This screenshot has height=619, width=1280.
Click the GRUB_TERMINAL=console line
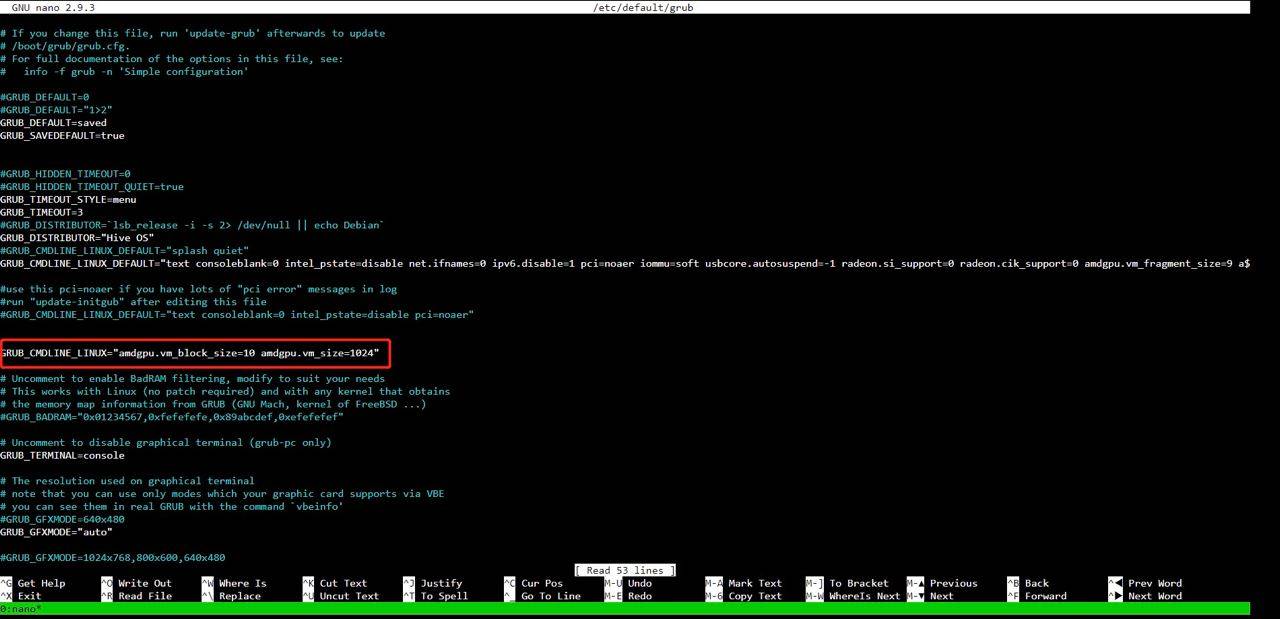[62, 455]
